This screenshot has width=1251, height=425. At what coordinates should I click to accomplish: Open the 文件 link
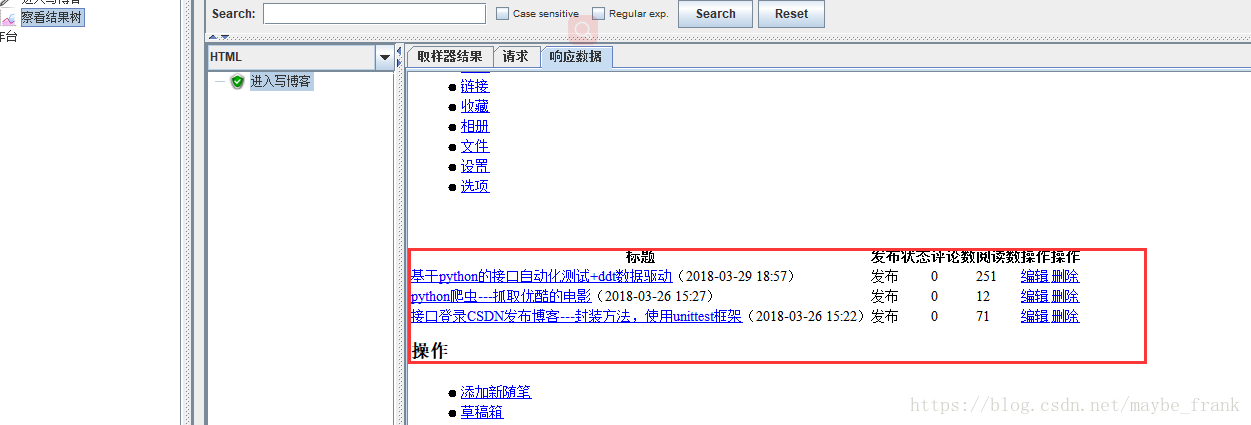[x=475, y=146]
